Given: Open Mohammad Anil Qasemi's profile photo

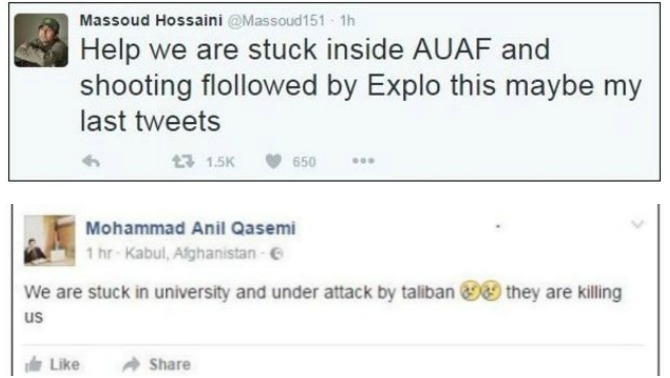Looking at the screenshot, I should pyautogui.click(x=50, y=240).
